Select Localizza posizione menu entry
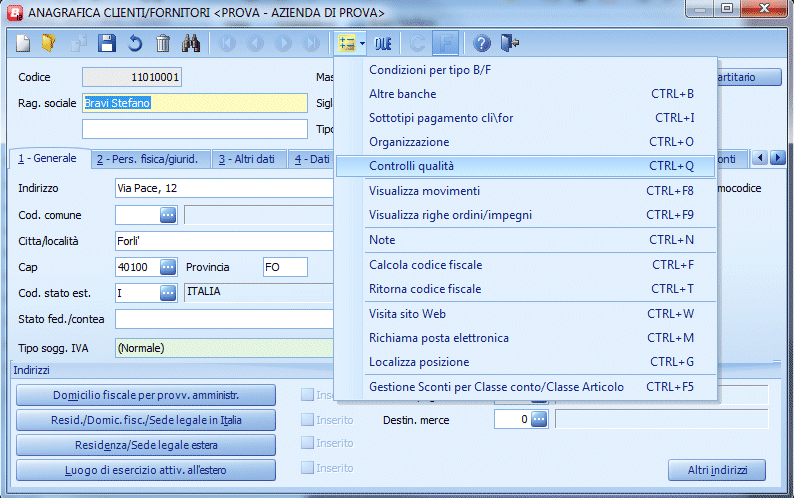Image resolution: width=794 pixels, height=498 pixels. coord(525,362)
